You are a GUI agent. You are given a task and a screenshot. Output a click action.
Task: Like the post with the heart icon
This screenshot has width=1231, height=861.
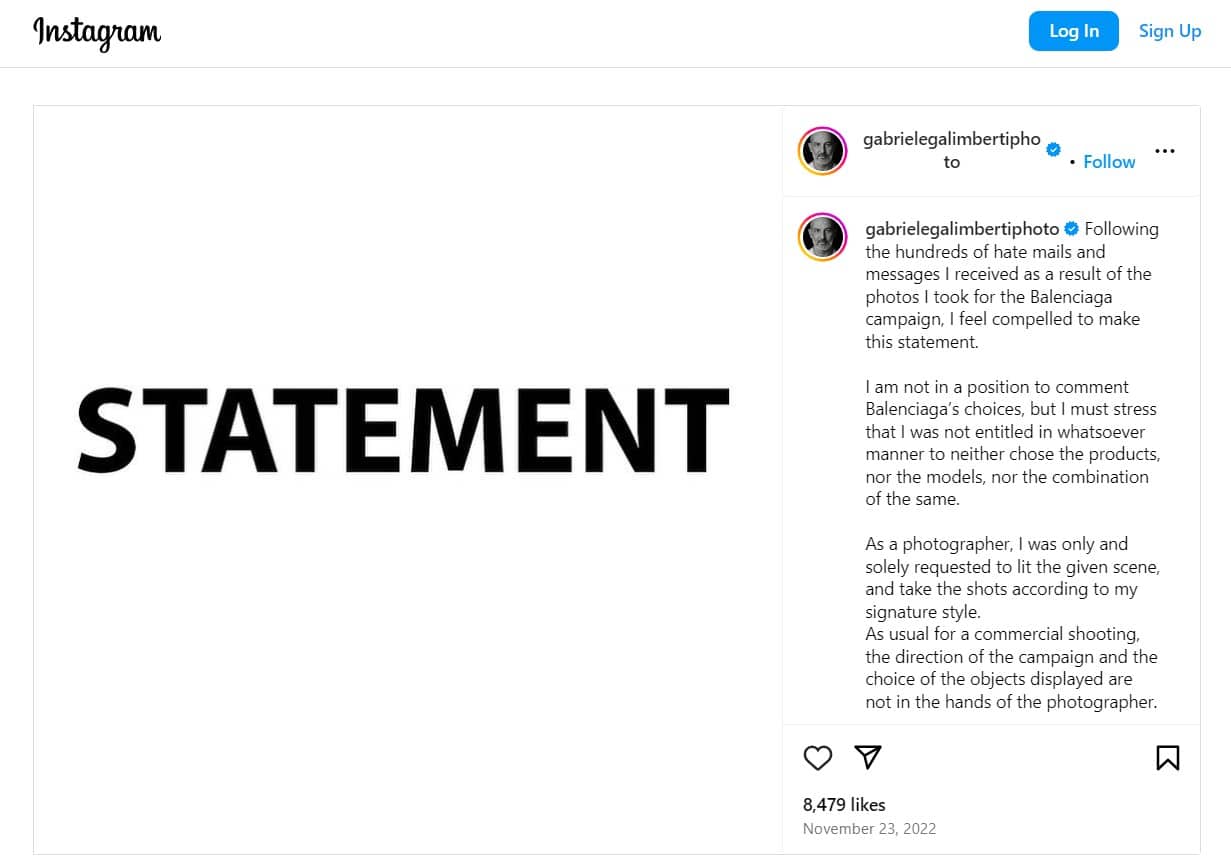point(818,758)
